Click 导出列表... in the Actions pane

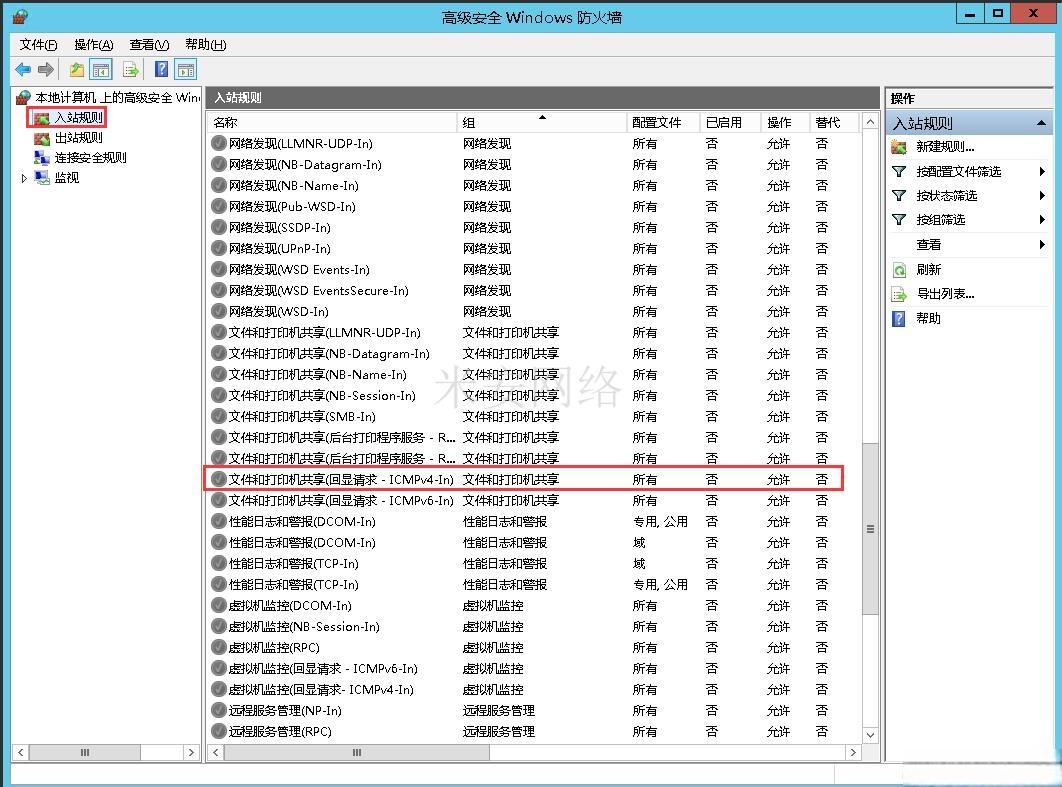pos(945,294)
